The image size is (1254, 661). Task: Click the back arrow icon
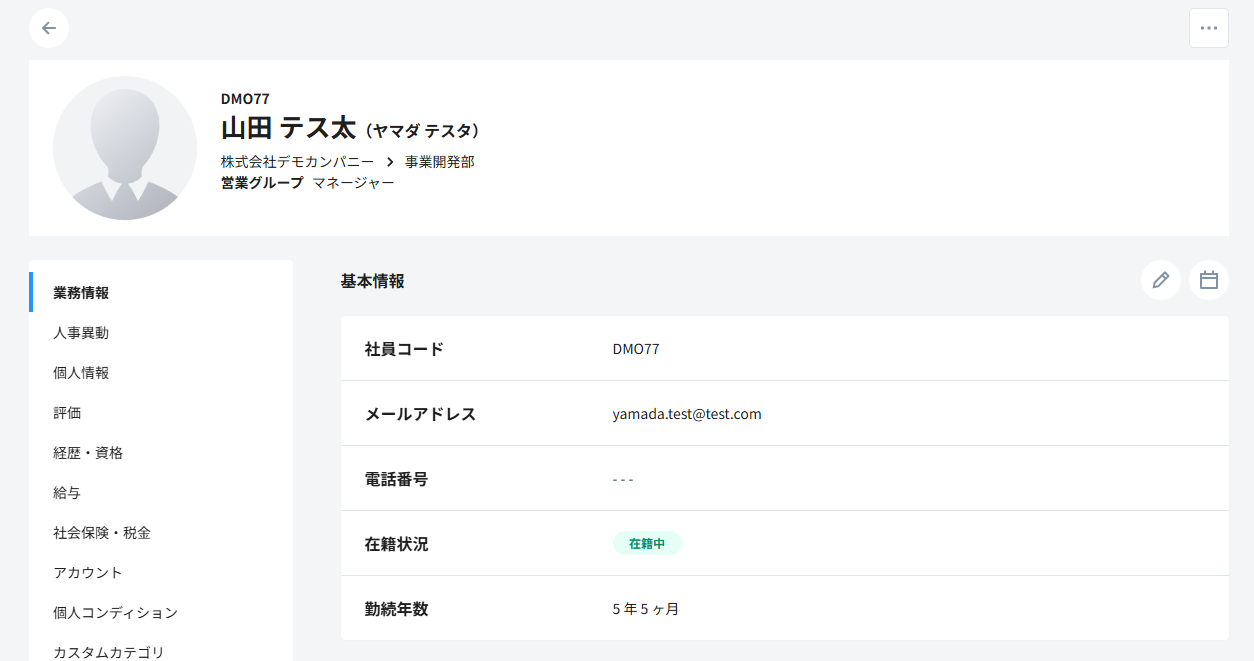[49, 28]
